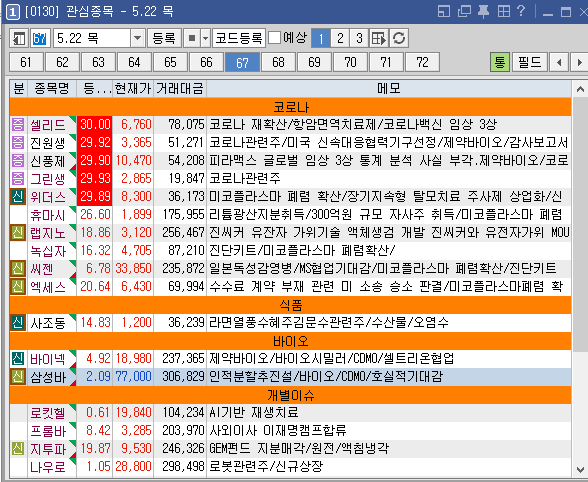The image size is (588, 482).
Task: Click the screen layout icon in title bar
Action: [x=444, y=12]
